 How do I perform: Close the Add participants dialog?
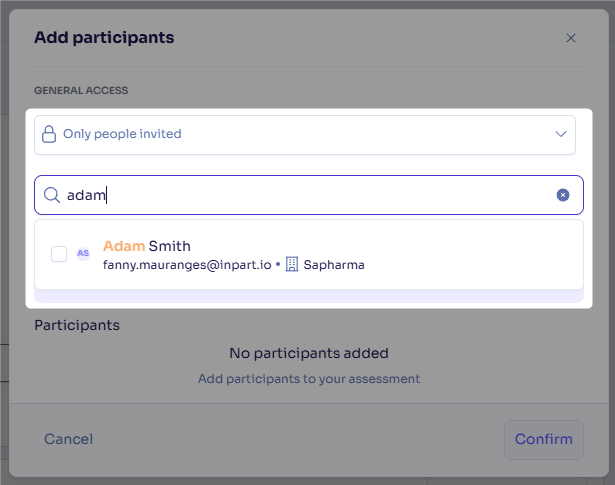(571, 38)
